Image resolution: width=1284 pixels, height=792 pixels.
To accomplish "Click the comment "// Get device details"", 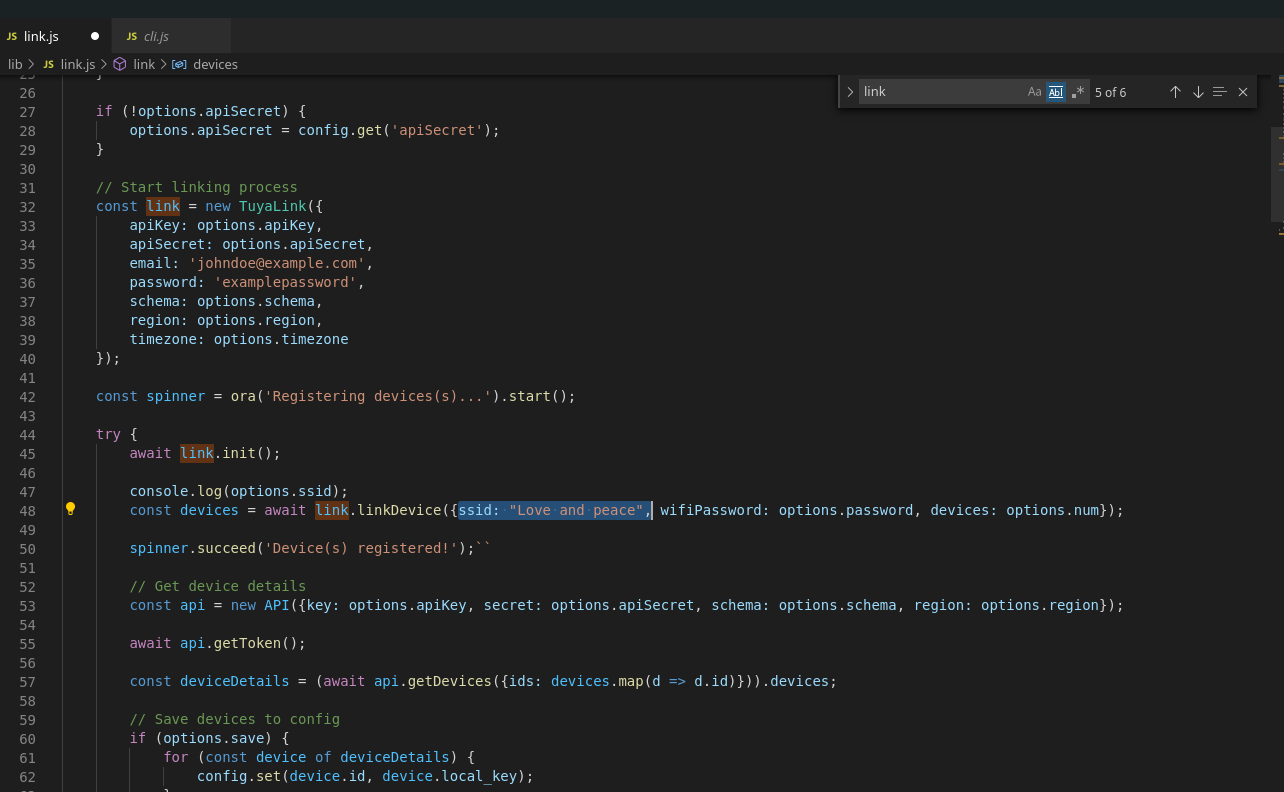I will (x=218, y=586).
